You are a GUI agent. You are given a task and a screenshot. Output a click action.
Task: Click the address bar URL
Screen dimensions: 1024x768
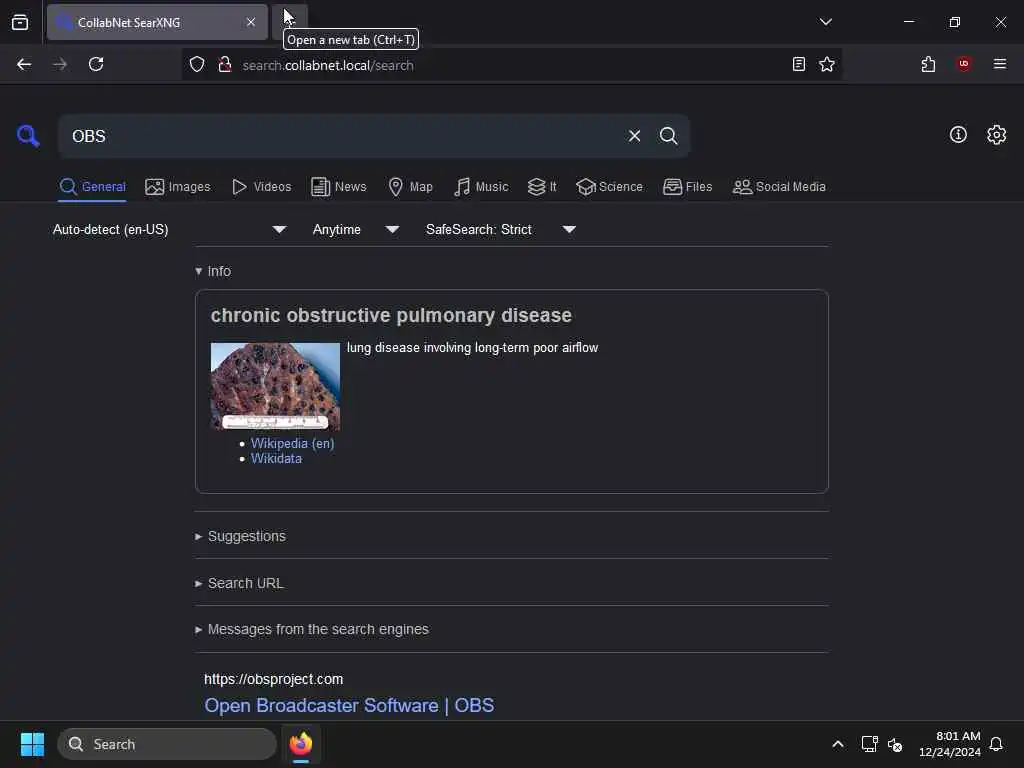point(328,65)
